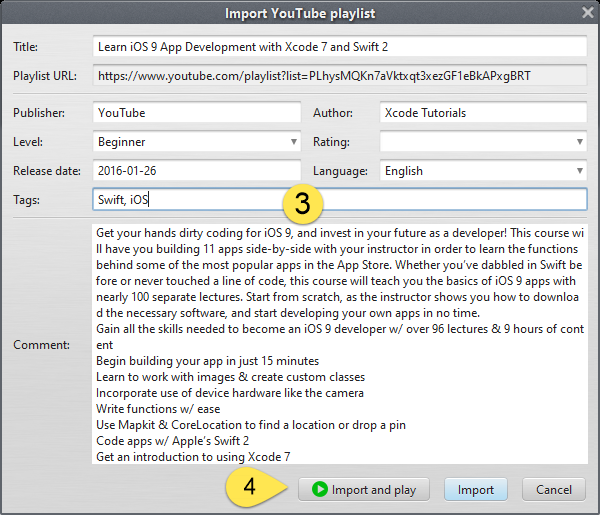The height and width of the screenshot is (515, 600).
Task: Click the yellow step 4 arrow marker
Action: point(251,490)
